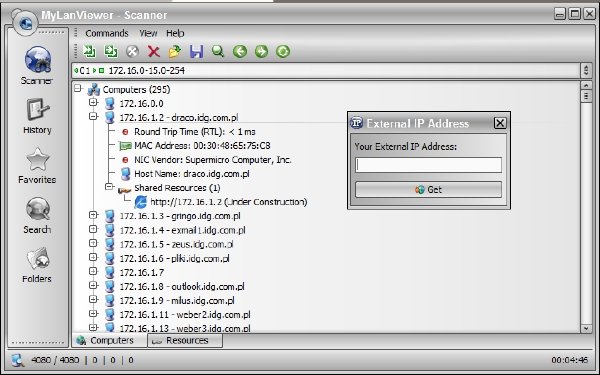This screenshot has height=375, width=600.
Task: Open the Scanner sidebar panel
Action: point(37,65)
